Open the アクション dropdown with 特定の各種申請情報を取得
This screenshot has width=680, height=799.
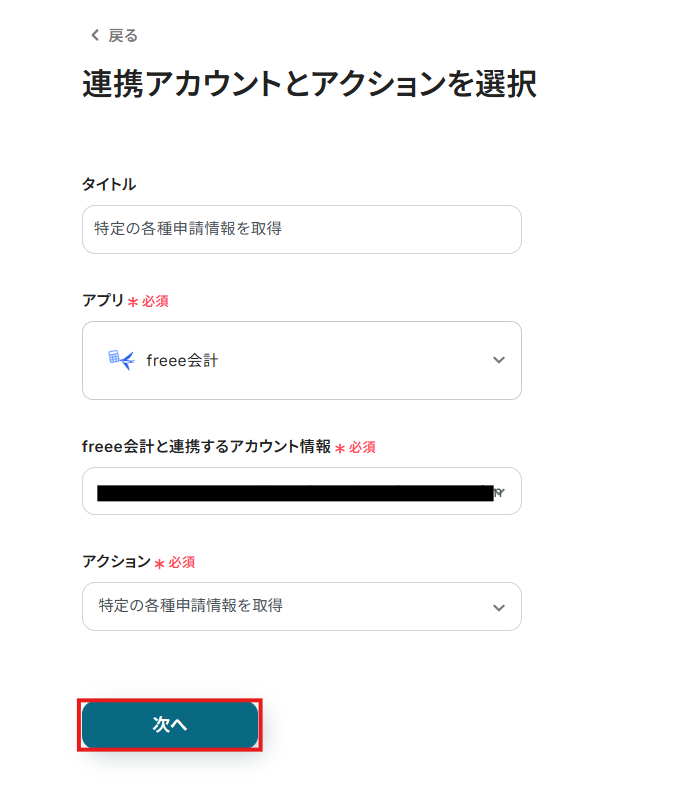[302, 606]
